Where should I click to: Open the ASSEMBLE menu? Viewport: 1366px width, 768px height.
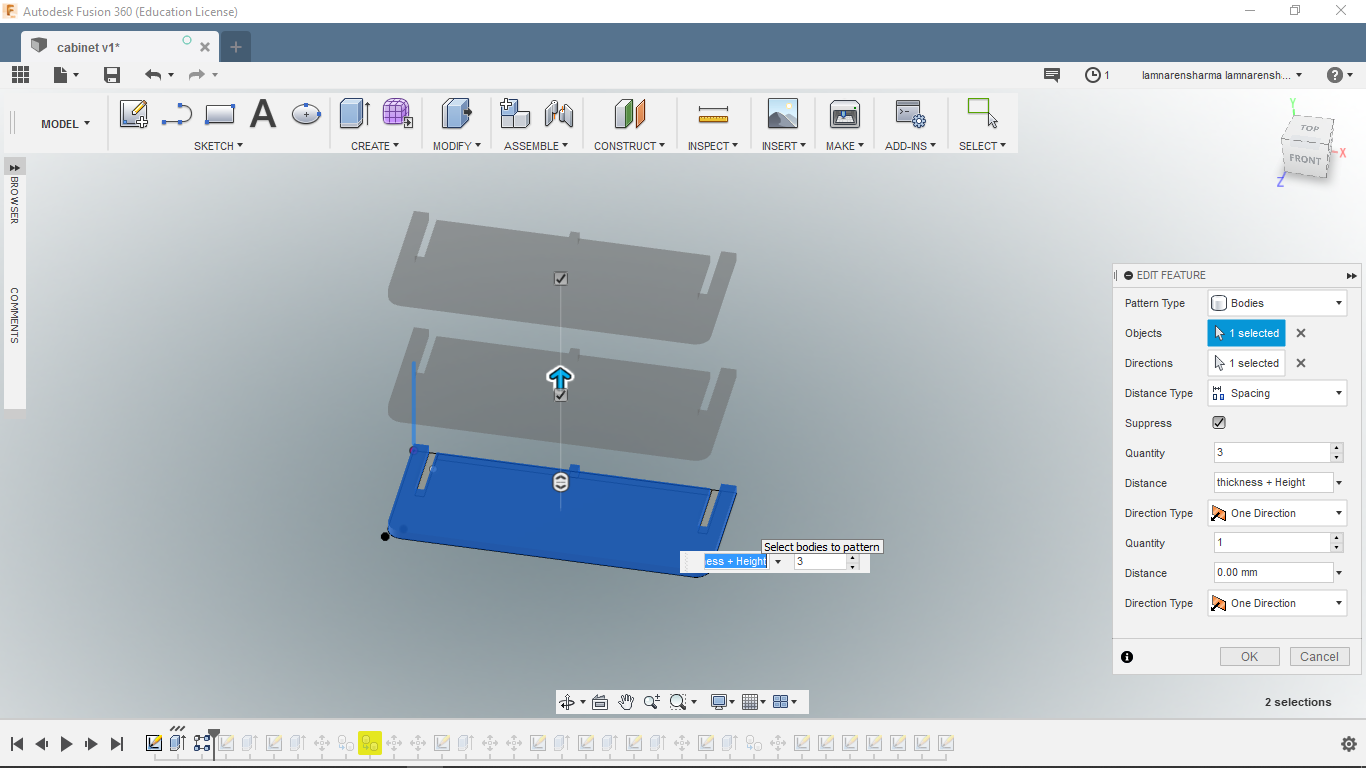536,146
